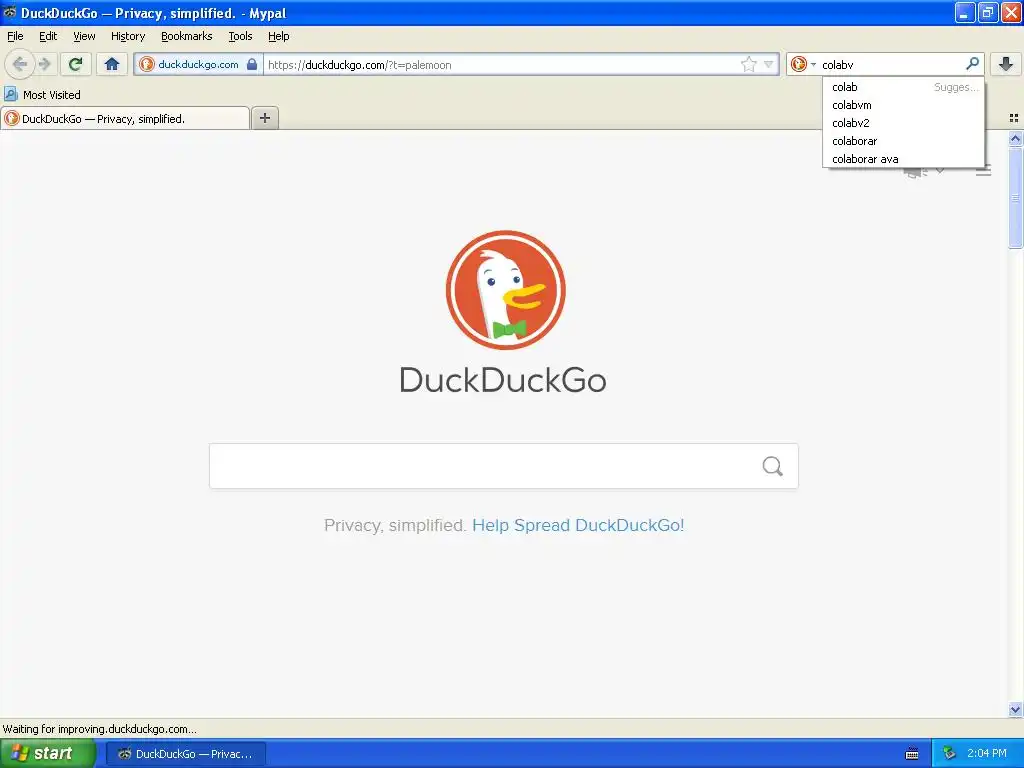Click the 2:04 PM taskbar clock
Image resolution: width=1024 pixels, height=768 pixels.
point(987,753)
